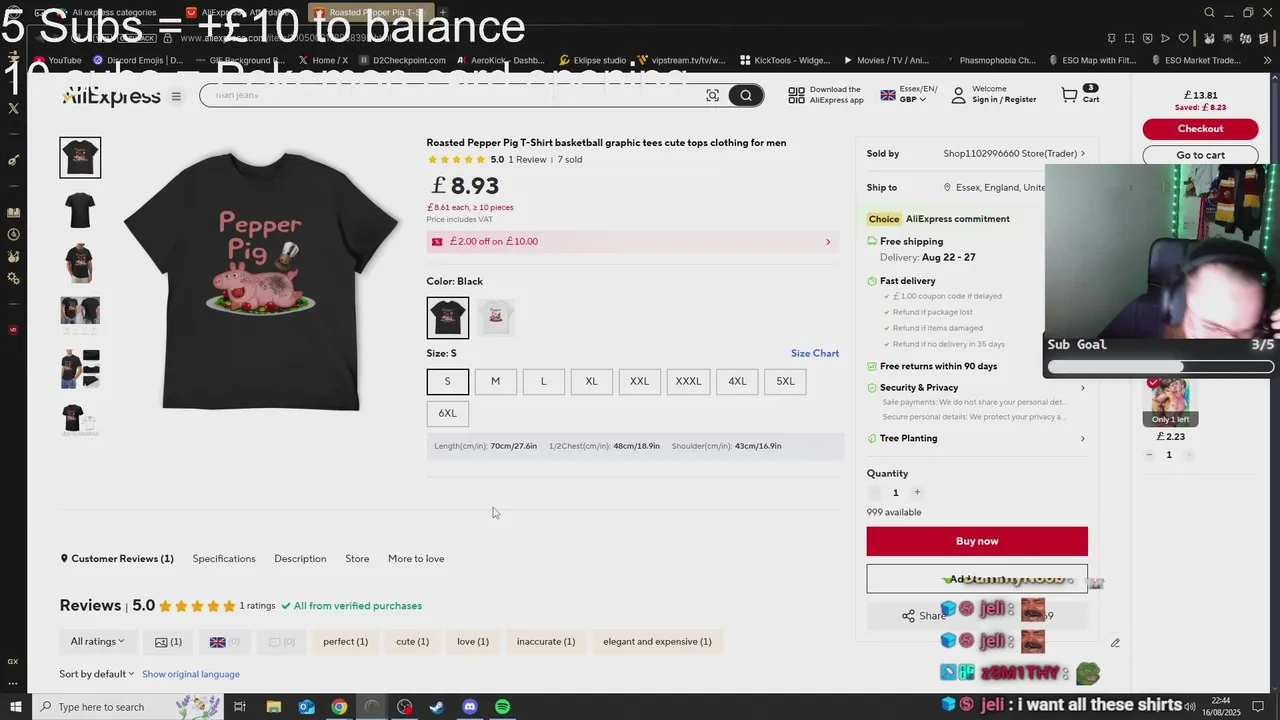The image size is (1280, 720).
Task: Open Windows Start menu
Action: [14, 707]
